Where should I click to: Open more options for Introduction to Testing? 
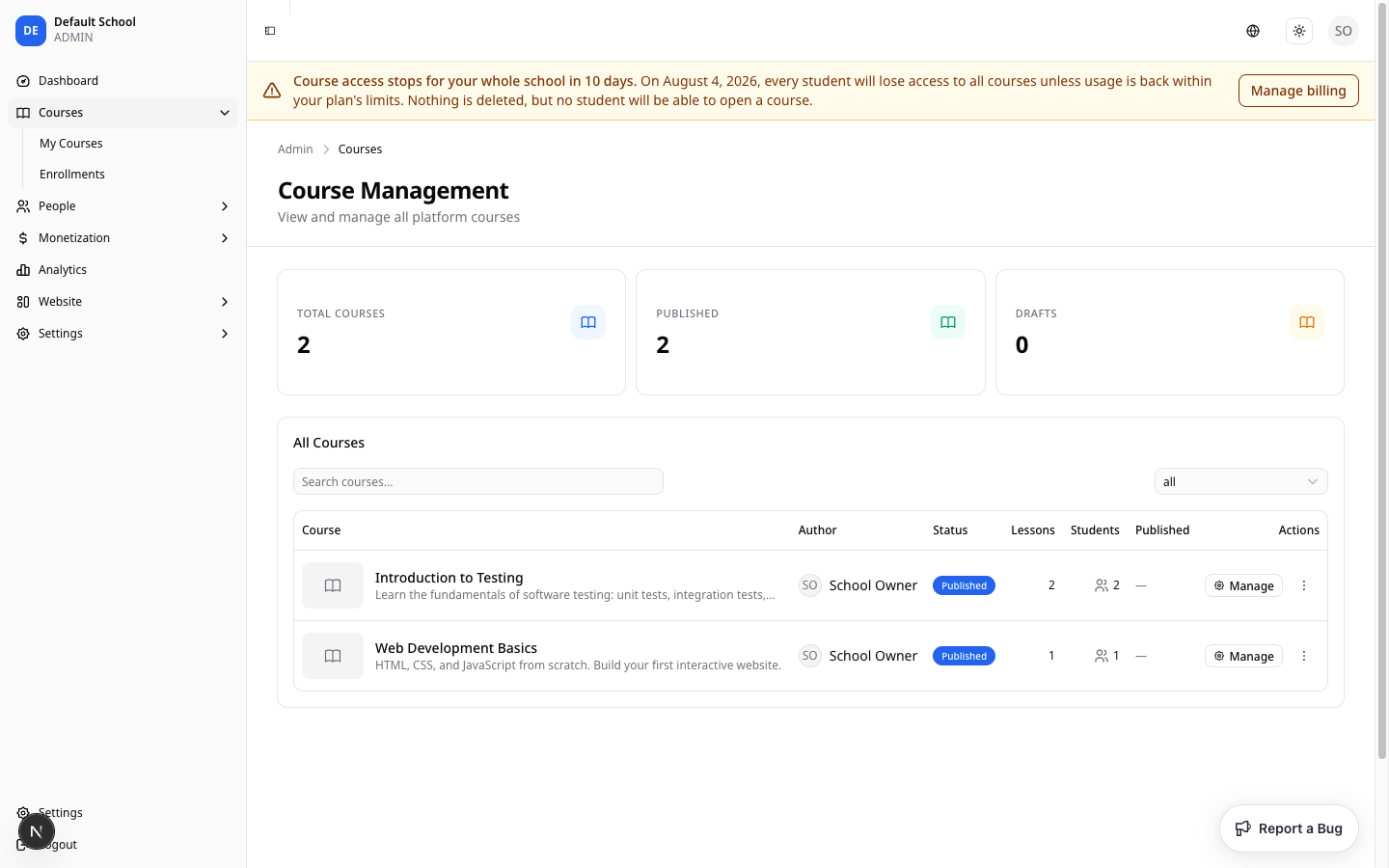point(1304,585)
